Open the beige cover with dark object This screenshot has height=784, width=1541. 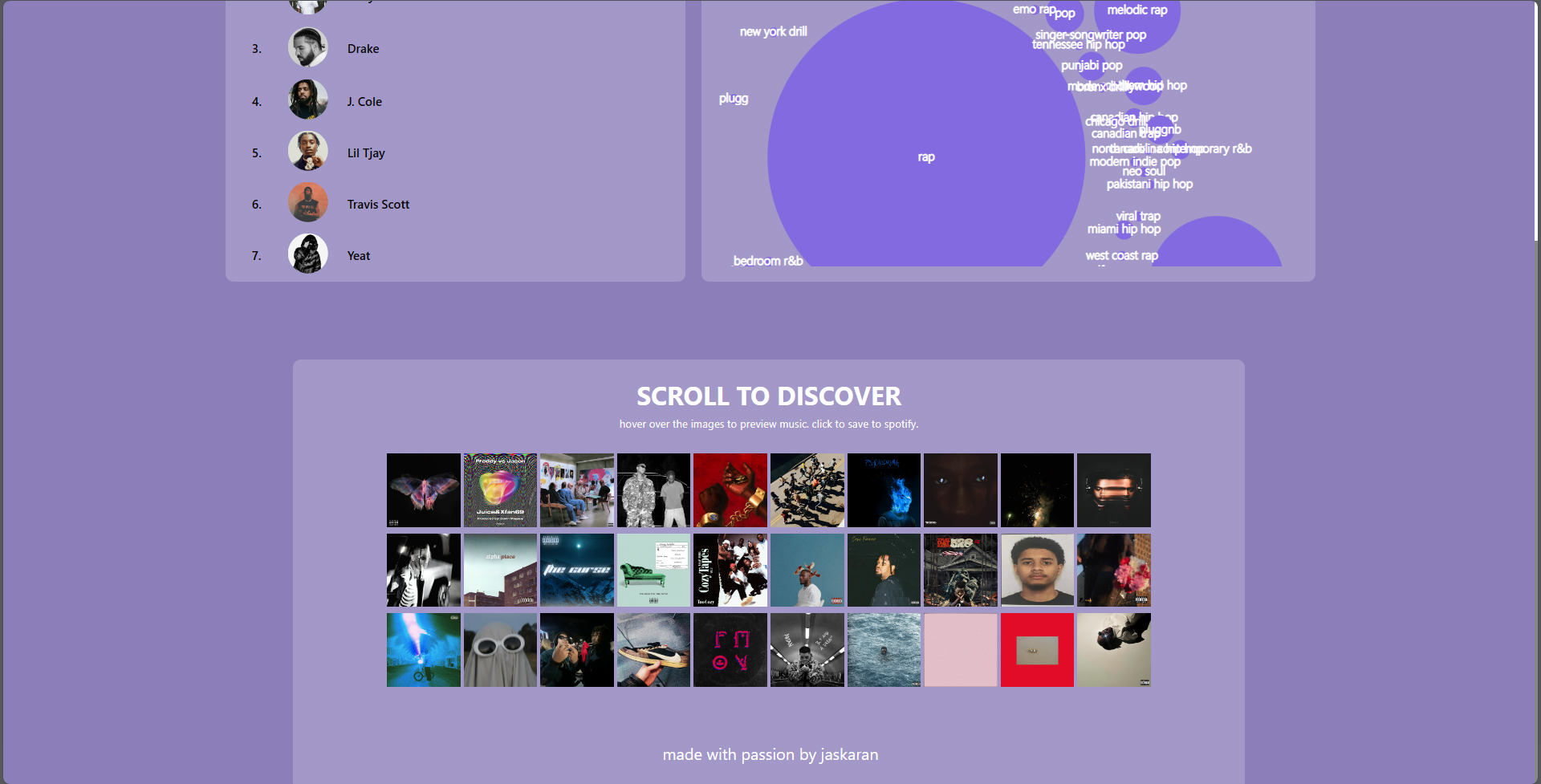point(1114,650)
